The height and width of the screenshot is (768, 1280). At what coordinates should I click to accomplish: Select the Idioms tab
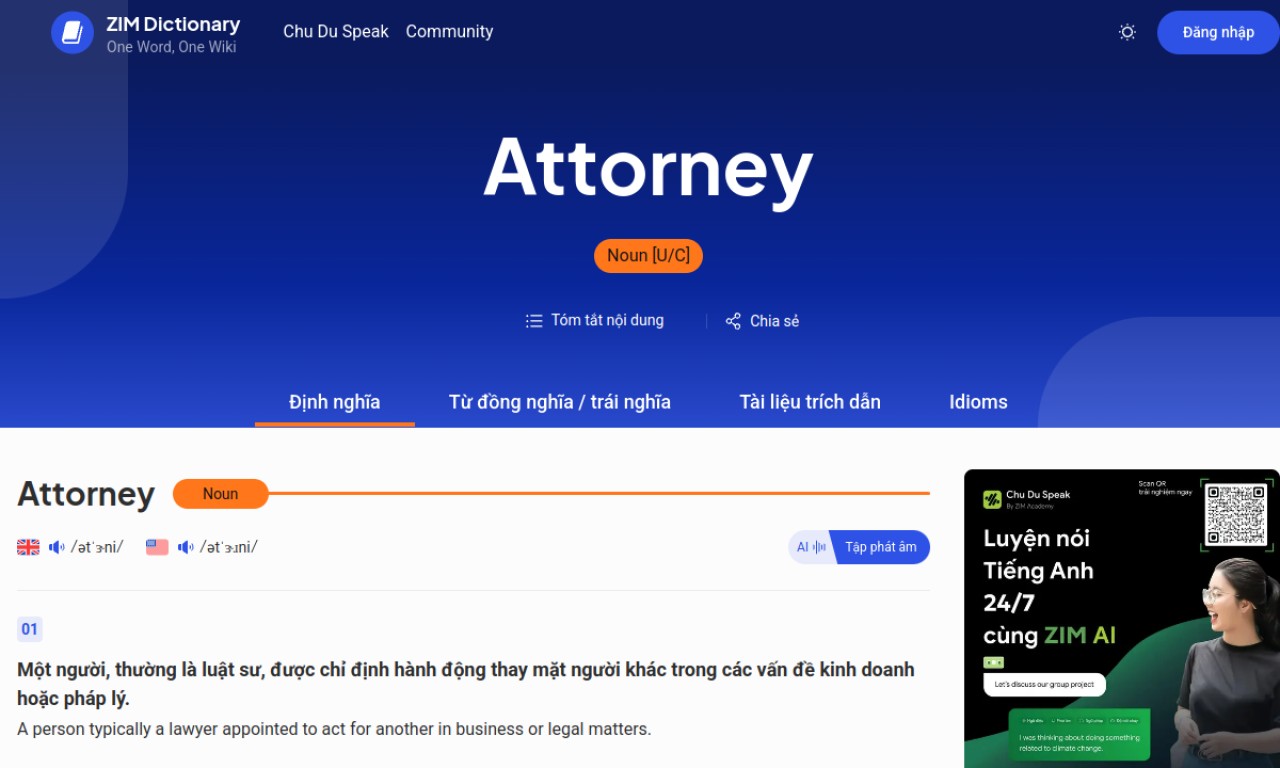pyautogui.click(x=978, y=402)
